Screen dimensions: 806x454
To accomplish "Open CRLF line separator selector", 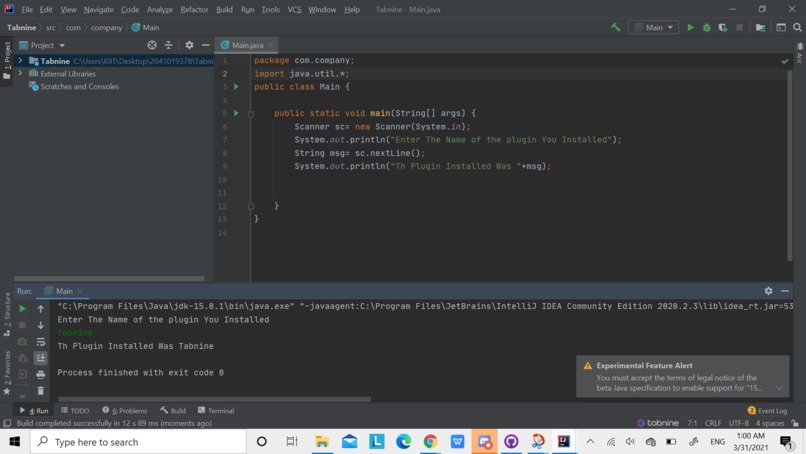I will click(713, 423).
